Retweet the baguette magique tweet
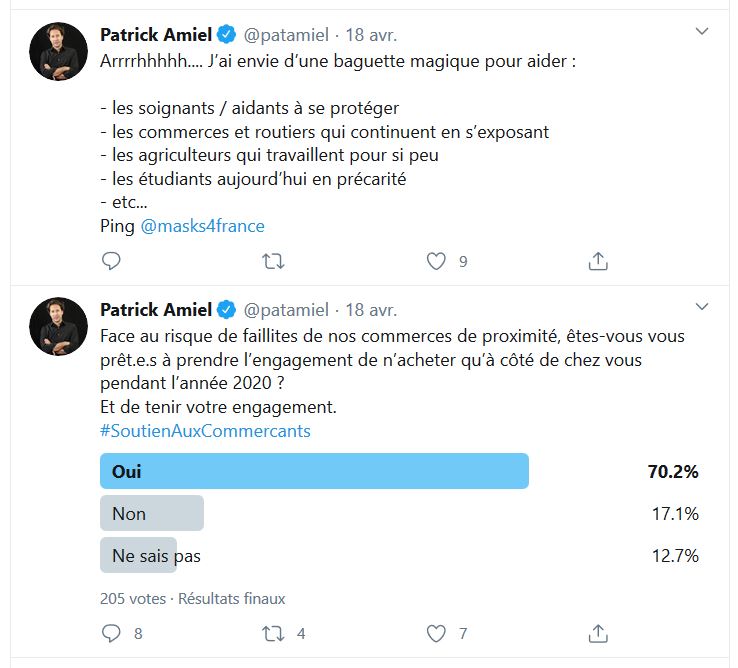The width and height of the screenshot is (738, 668). point(273,261)
